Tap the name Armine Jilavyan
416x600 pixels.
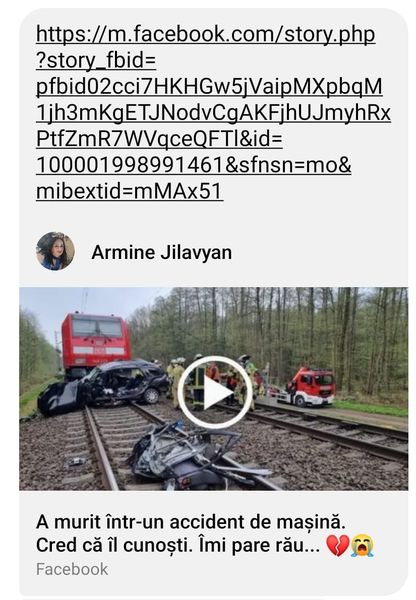[x=162, y=253]
